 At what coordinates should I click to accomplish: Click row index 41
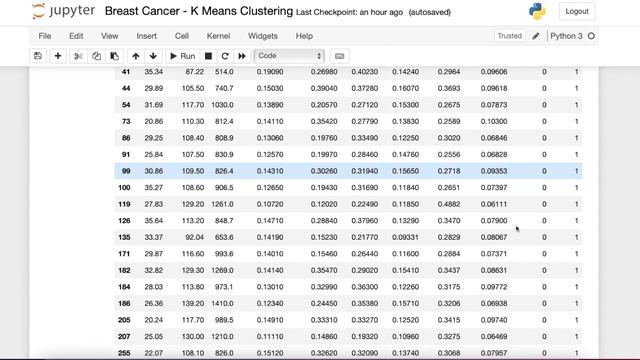coord(126,72)
